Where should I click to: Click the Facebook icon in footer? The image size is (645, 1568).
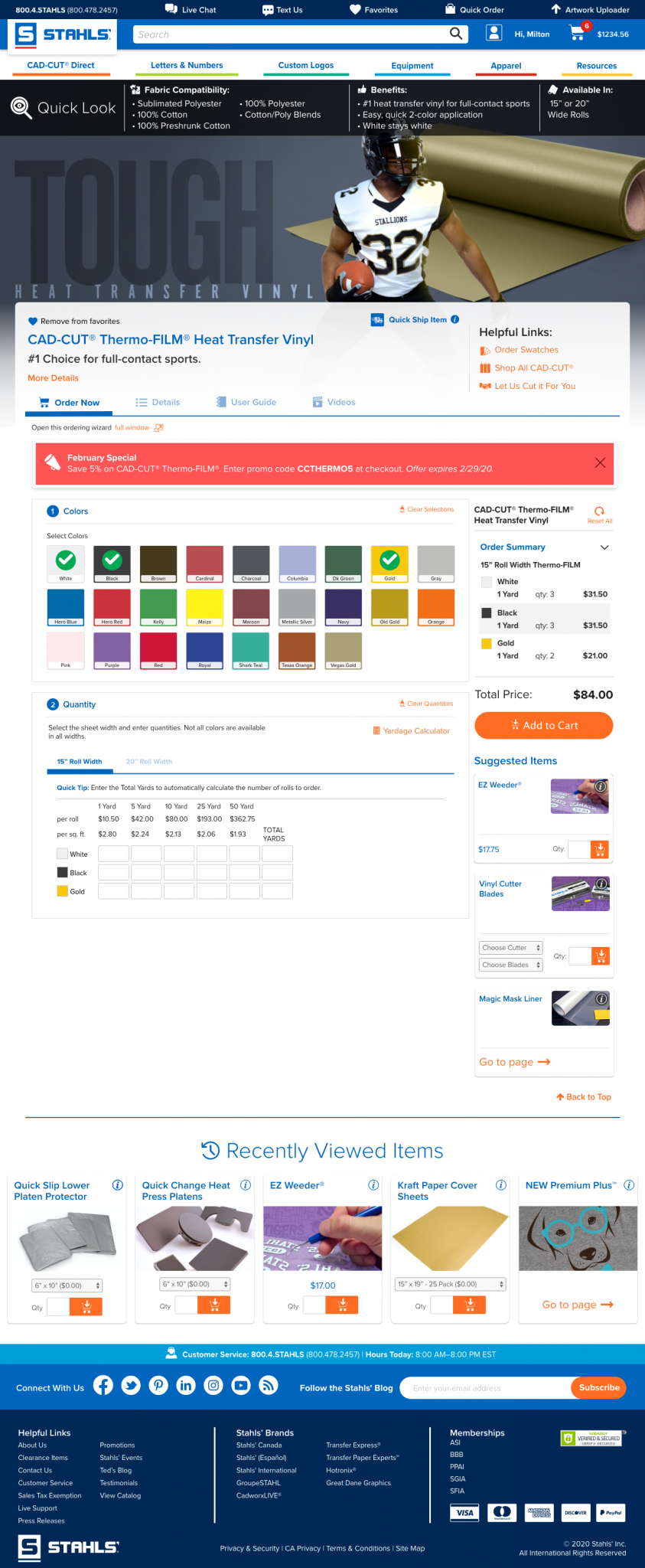point(103,1385)
